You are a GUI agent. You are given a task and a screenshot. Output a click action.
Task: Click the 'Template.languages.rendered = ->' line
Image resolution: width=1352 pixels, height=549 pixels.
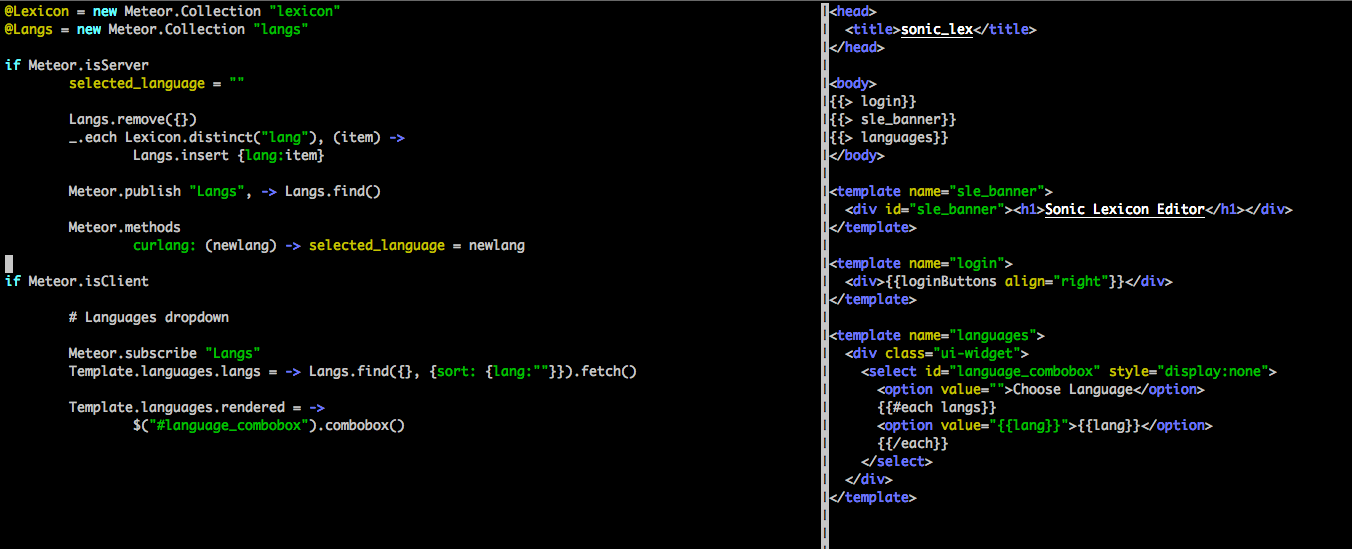click(x=196, y=407)
